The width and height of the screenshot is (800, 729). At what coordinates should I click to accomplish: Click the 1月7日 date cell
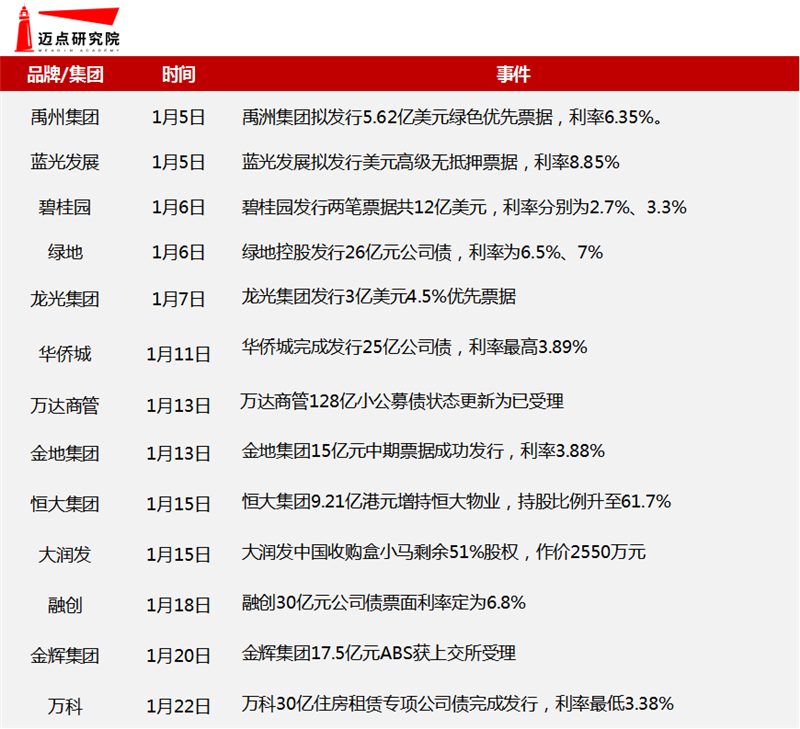[178, 299]
